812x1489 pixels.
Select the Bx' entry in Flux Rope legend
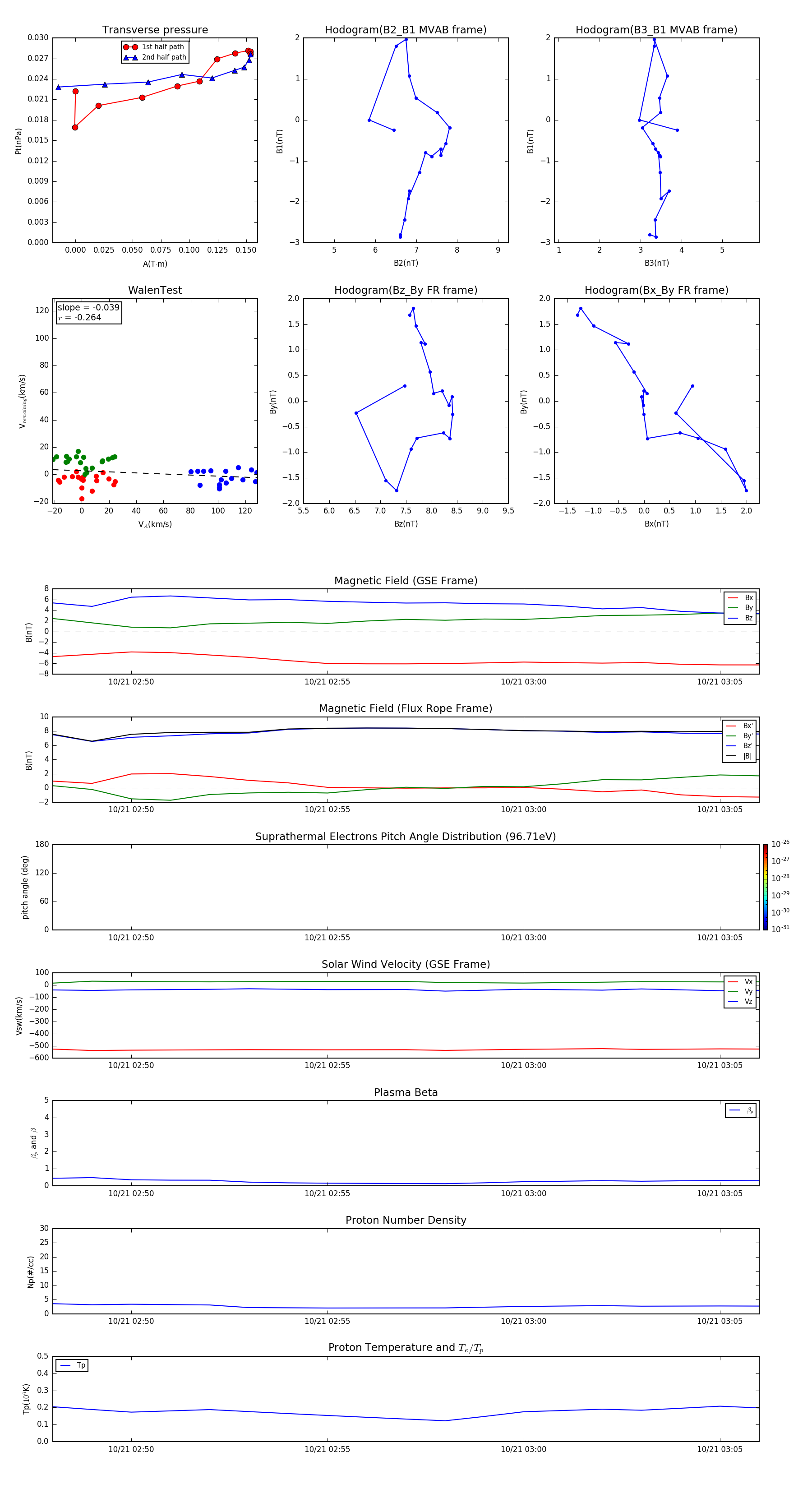[x=739, y=726]
